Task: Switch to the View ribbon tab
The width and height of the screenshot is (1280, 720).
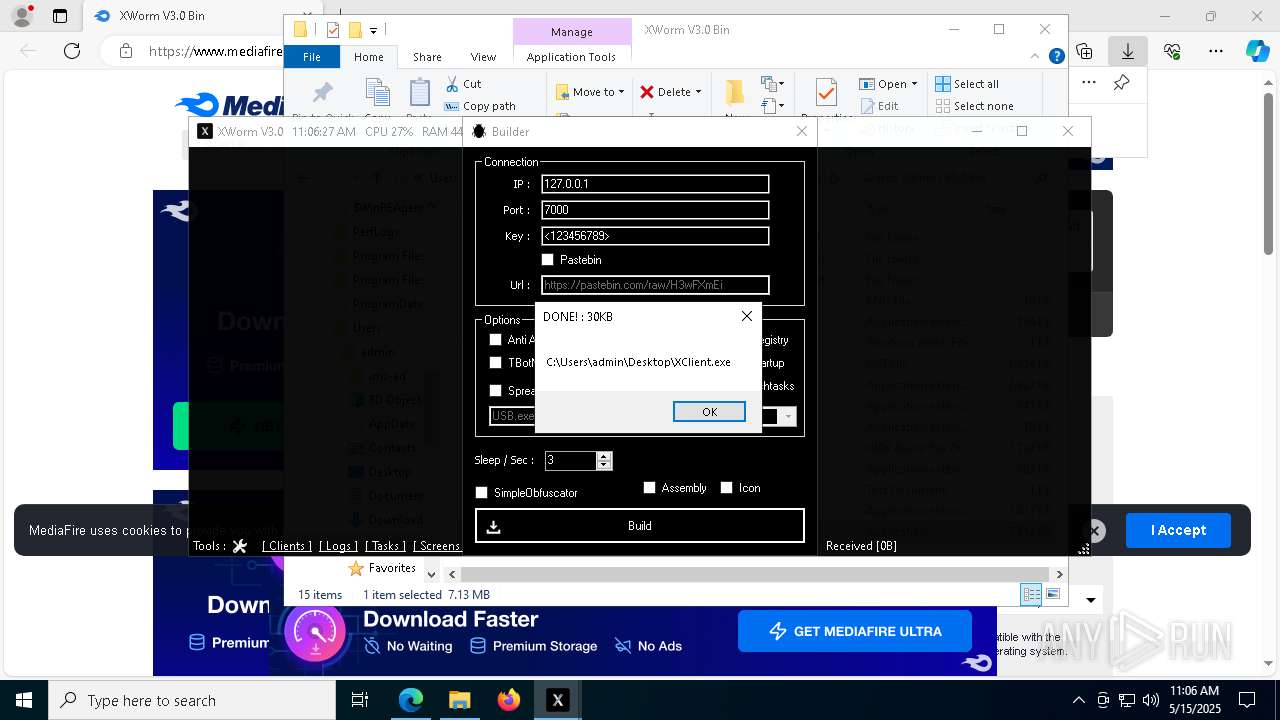Action: click(x=483, y=57)
